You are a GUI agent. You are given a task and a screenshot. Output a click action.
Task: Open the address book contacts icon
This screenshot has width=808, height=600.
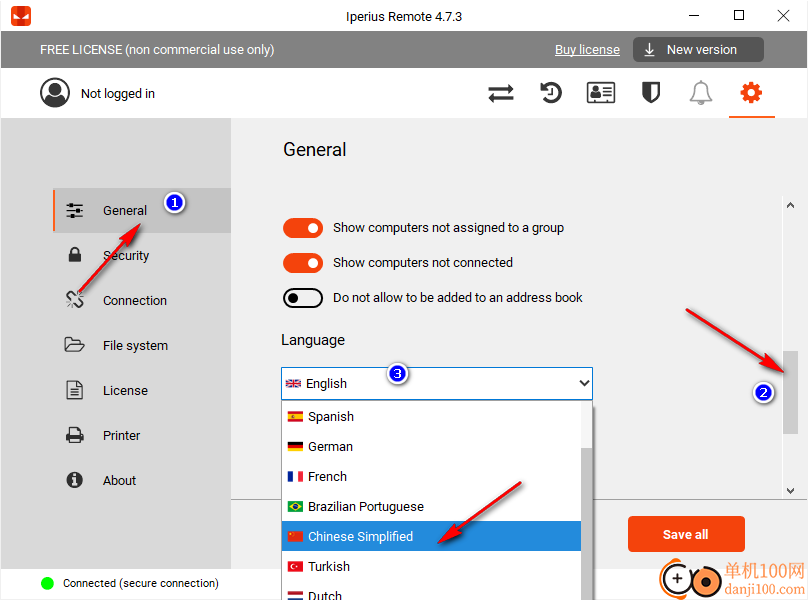(x=601, y=93)
